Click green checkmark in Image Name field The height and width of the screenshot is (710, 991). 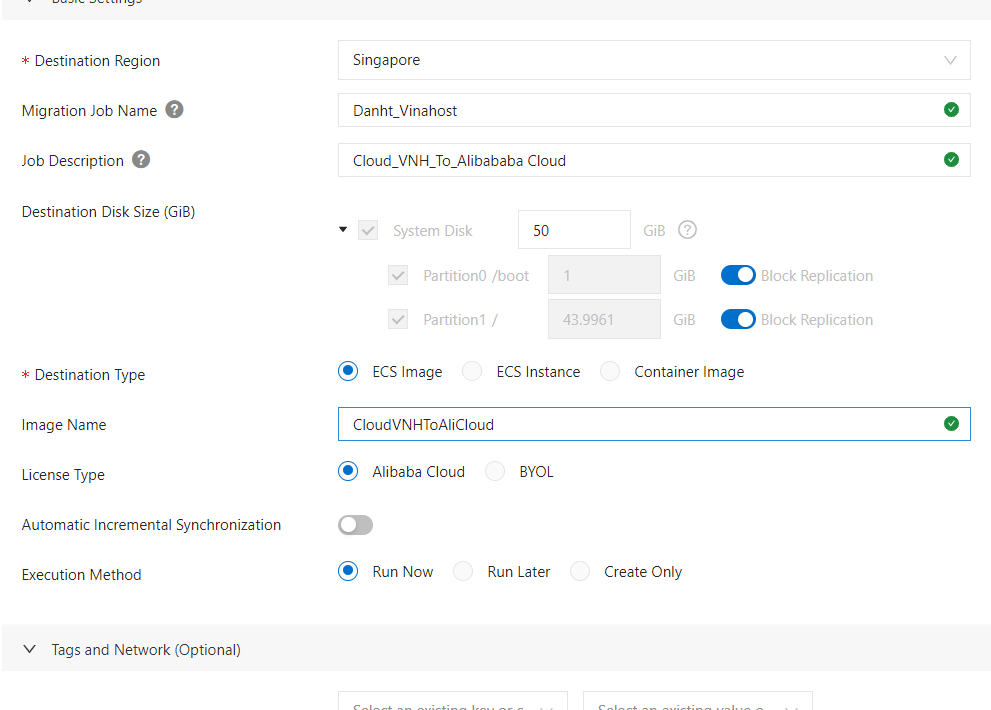[x=951, y=424]
